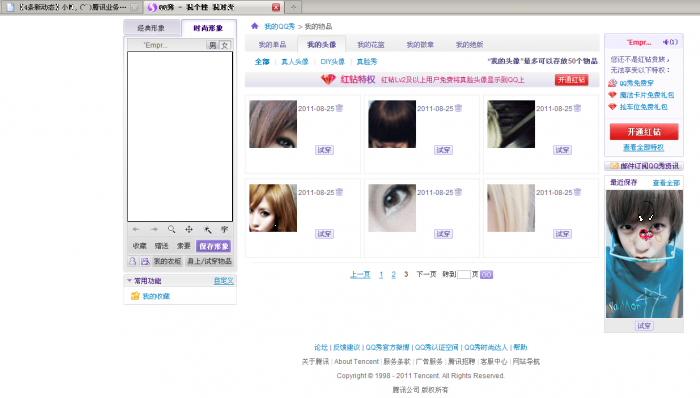Screen dimensions: 700x398
Task: Open the 我的头像 tab
Action: click(x=321, y=44)
